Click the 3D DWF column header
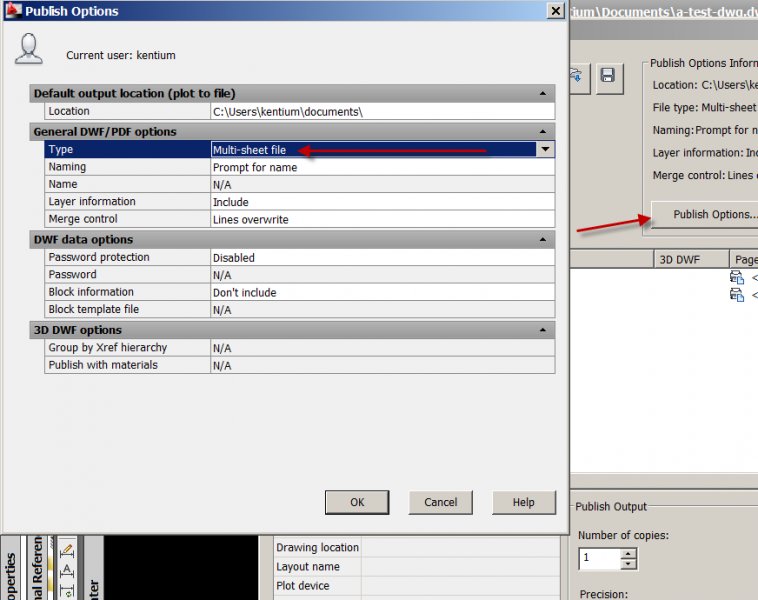Screen dimensions: 758x600 679,259
